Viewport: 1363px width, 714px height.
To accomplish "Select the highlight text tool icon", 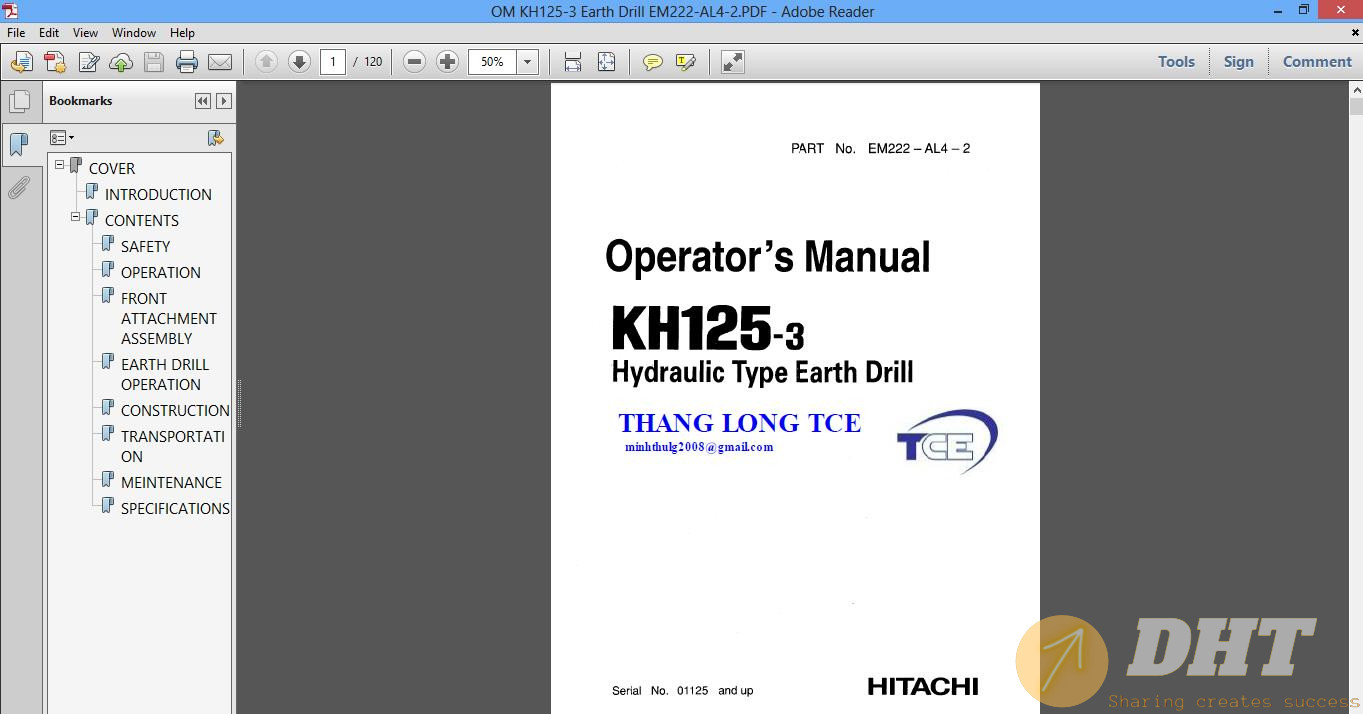I will [x=686, y=62].
